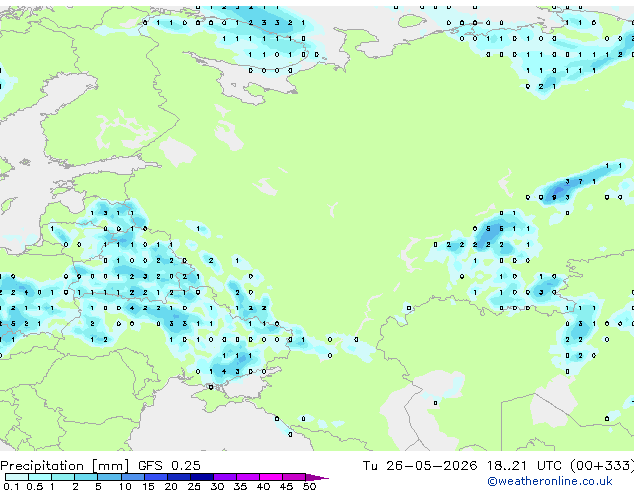Click the legend swatch between 45 and 50

point(294,477)
